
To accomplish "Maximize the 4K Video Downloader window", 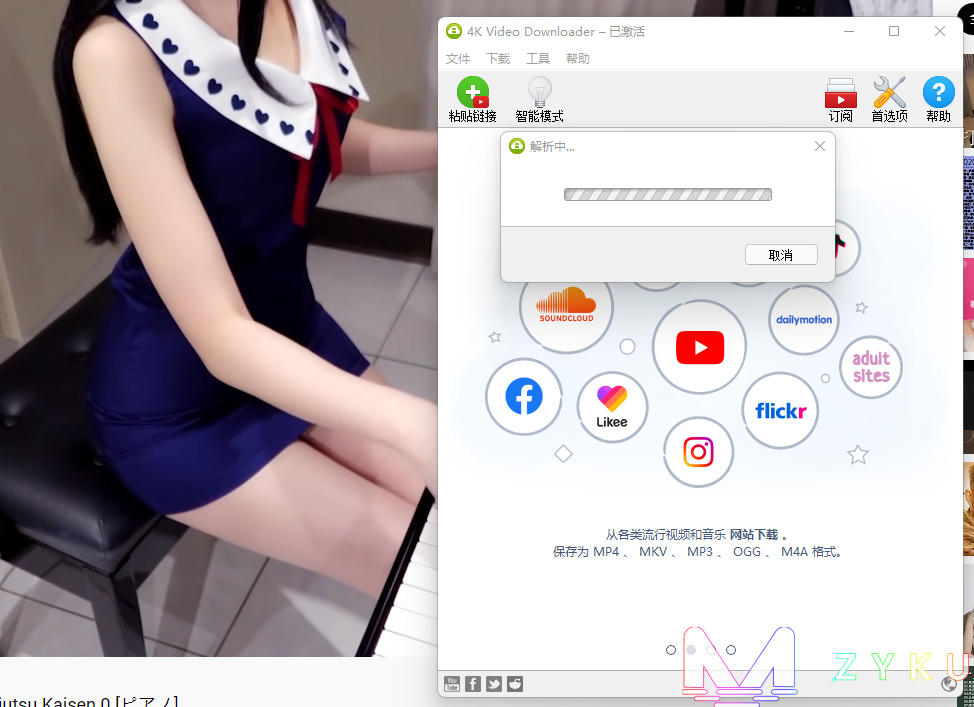I will pyautogui.click(x=894, y=31).
